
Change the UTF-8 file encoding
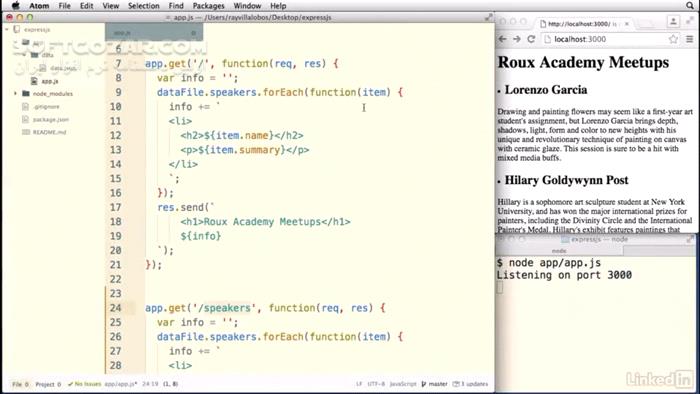click(x=376, y=384)
